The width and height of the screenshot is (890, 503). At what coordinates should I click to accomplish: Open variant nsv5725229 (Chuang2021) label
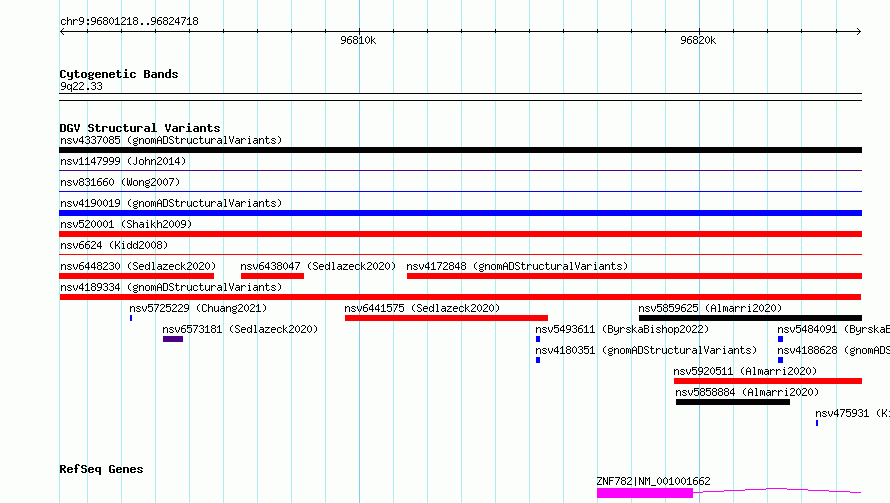tap(198, 308)
